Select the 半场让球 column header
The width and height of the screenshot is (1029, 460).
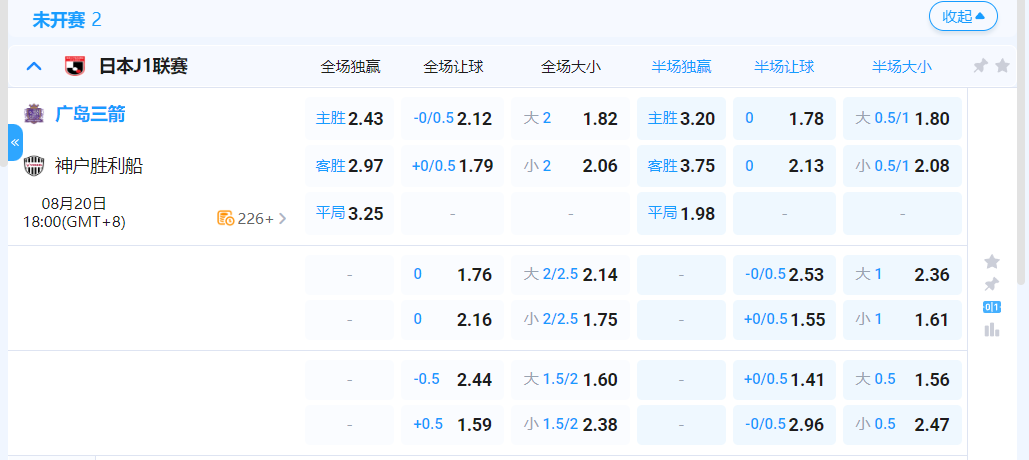click(784, 67)
